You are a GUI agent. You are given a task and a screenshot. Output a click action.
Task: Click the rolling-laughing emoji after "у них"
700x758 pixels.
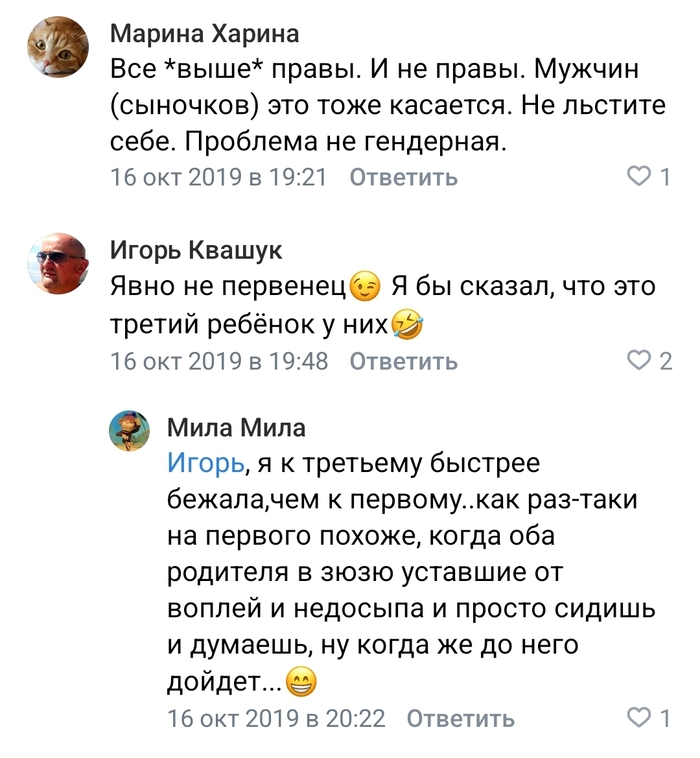click(406, 325)
